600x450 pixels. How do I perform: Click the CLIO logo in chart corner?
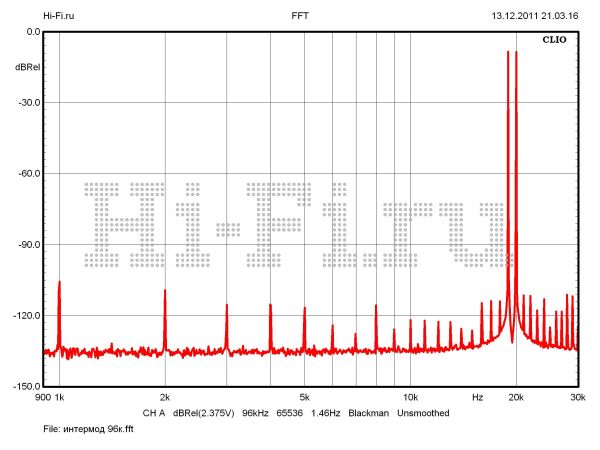555,42
